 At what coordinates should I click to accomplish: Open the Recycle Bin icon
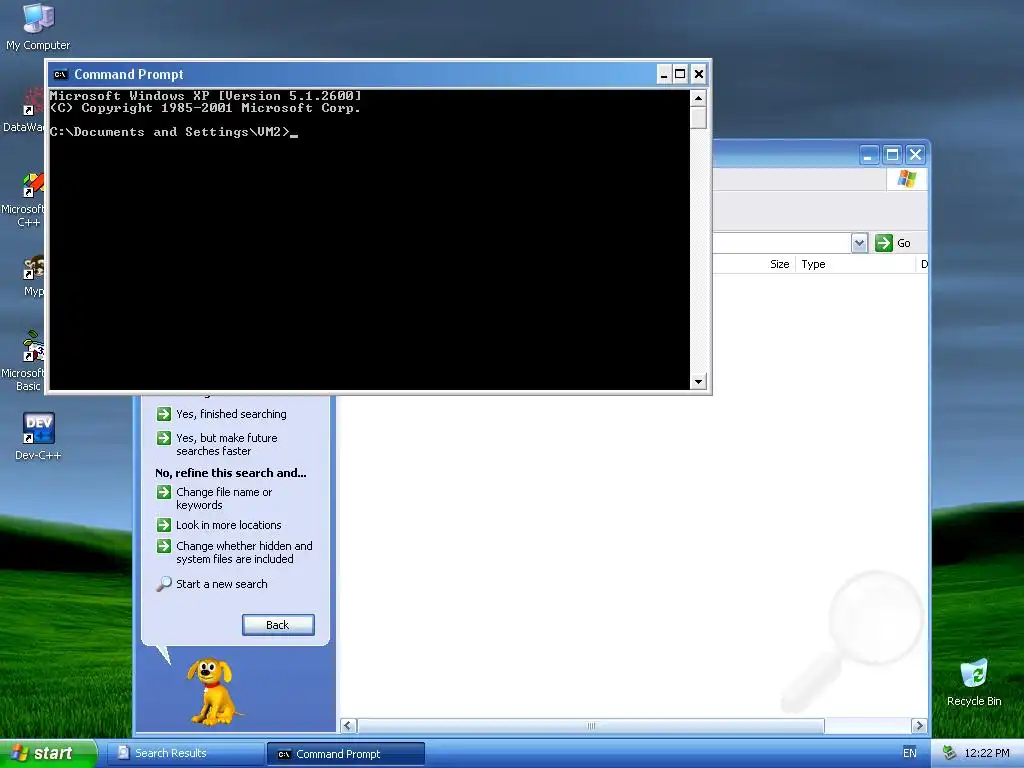[974, 682]
